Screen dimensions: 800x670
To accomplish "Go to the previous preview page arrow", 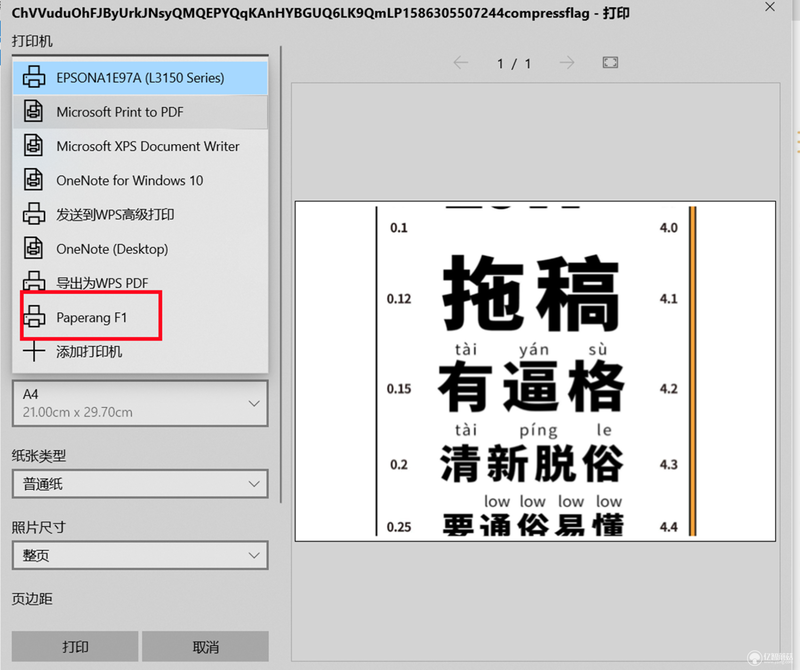I will point(461,63).
